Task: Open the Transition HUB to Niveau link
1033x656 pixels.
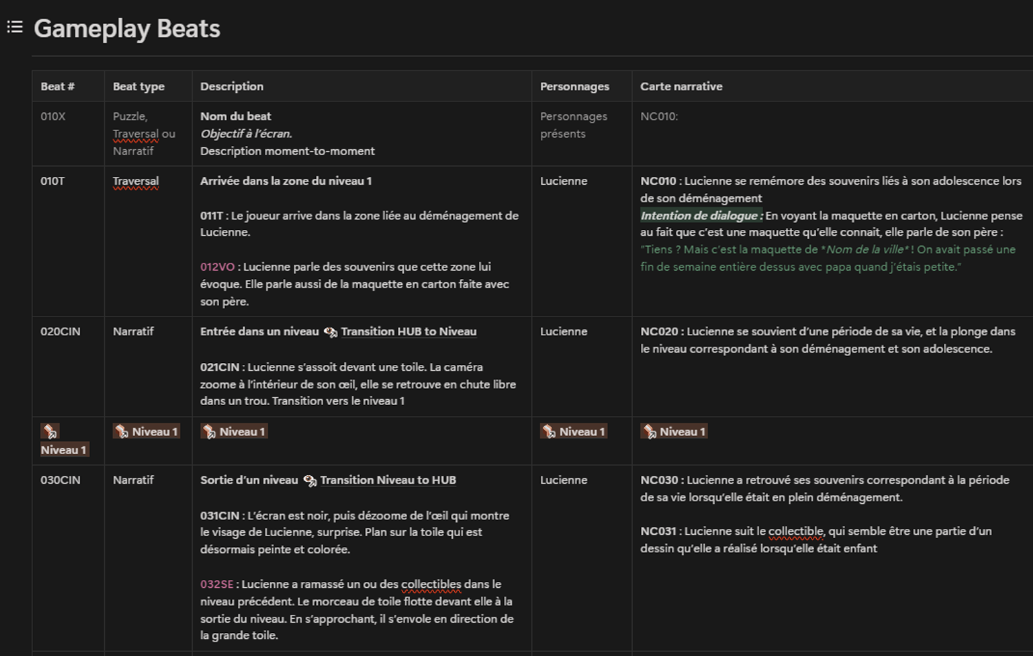Action: coord(408,332)
